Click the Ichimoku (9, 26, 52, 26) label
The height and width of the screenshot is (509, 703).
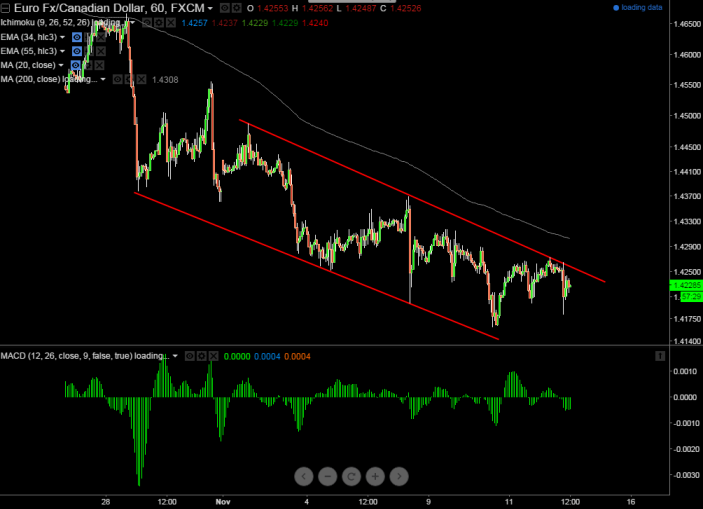[x=45, y=22]
